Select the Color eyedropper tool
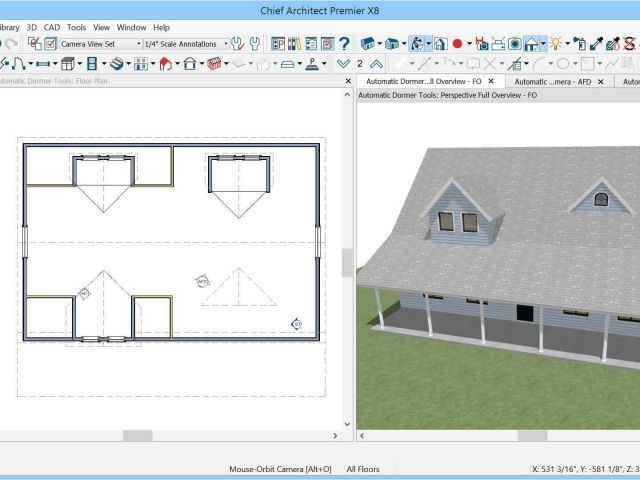 click(599, 44)
